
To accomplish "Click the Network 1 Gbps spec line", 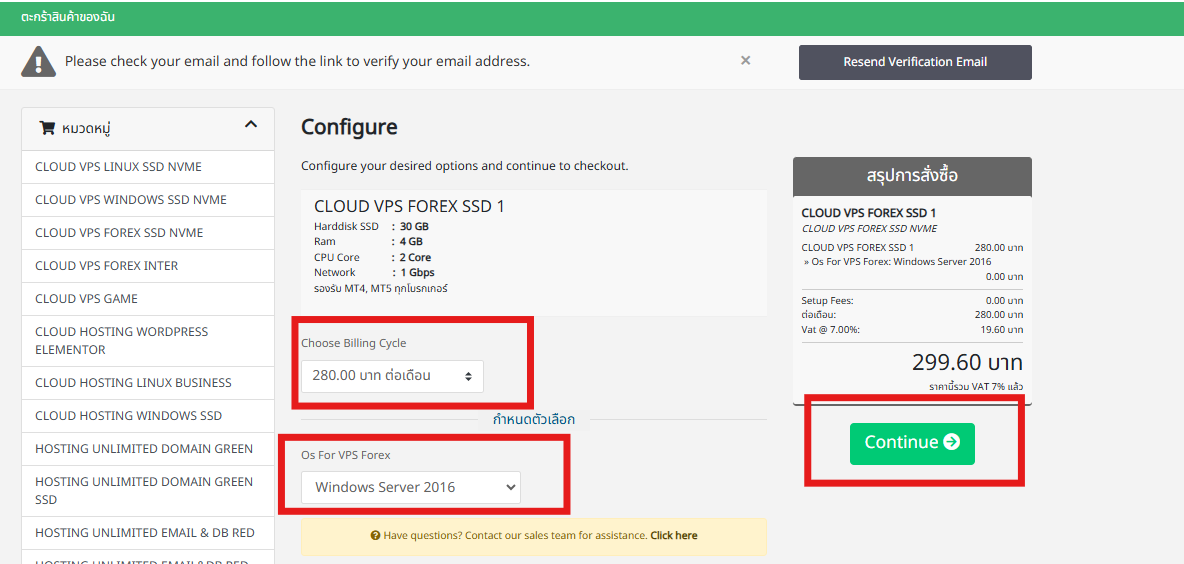I will [x=375, y=273].
